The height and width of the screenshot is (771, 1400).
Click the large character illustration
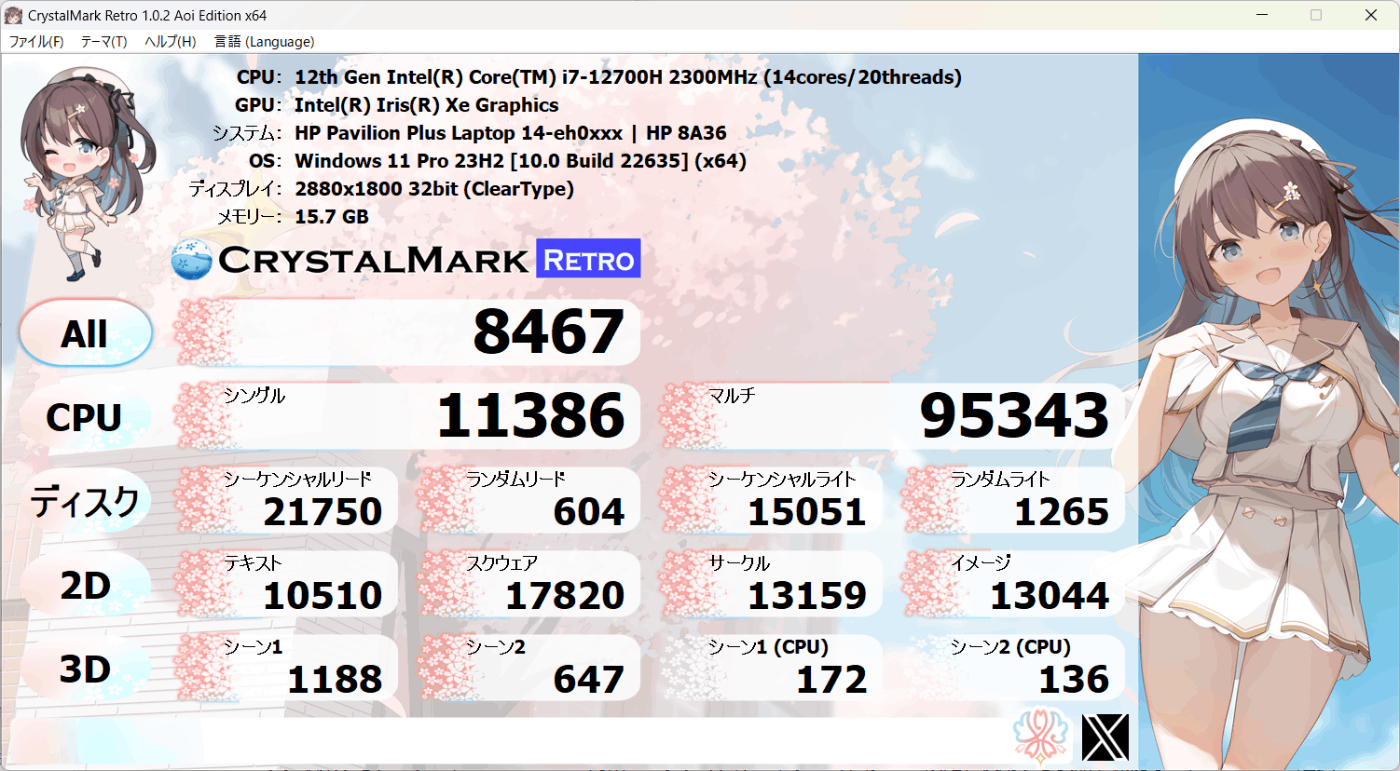click(x=1268, y=412)
